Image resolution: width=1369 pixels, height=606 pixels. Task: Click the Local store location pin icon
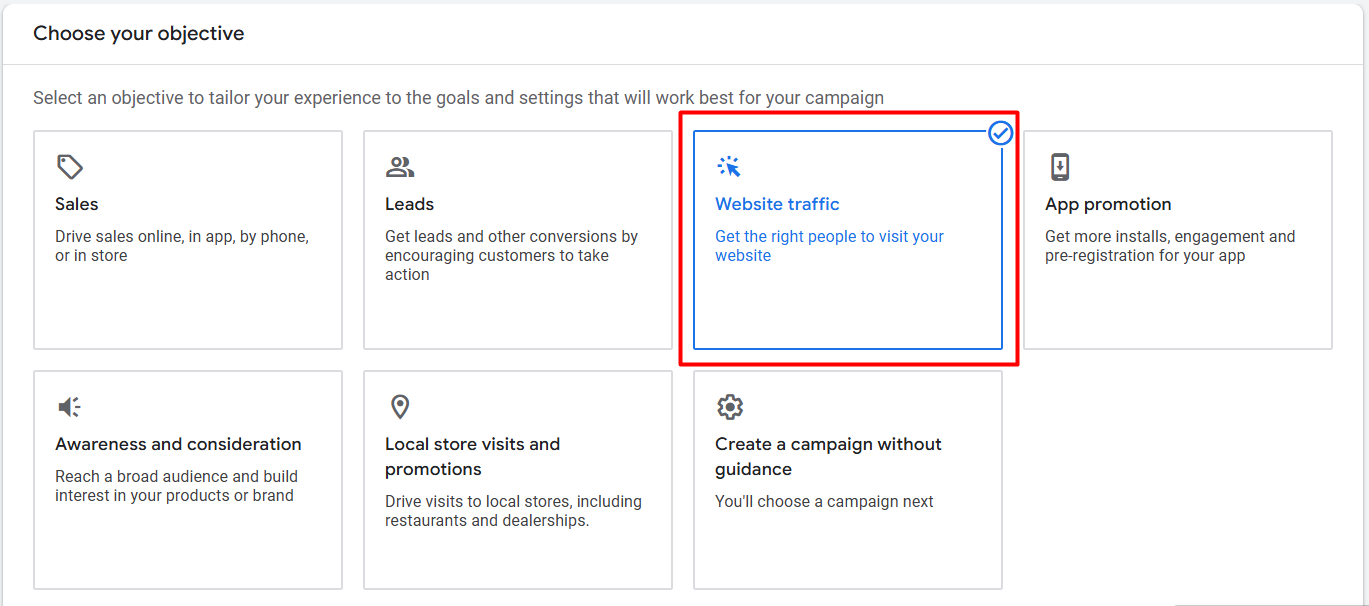[400, 407]
